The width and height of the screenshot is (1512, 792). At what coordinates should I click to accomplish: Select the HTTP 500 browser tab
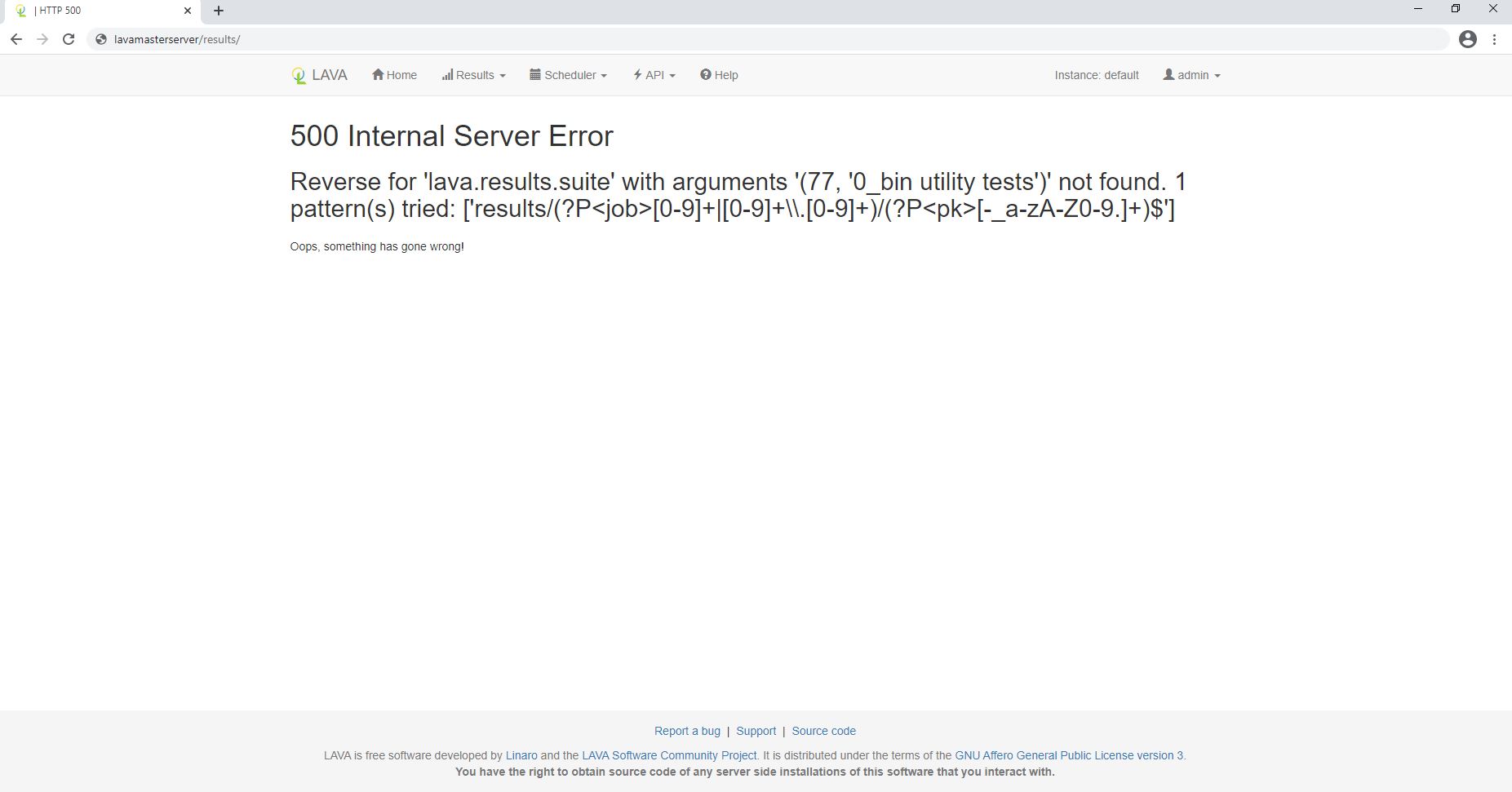point(102,11)
